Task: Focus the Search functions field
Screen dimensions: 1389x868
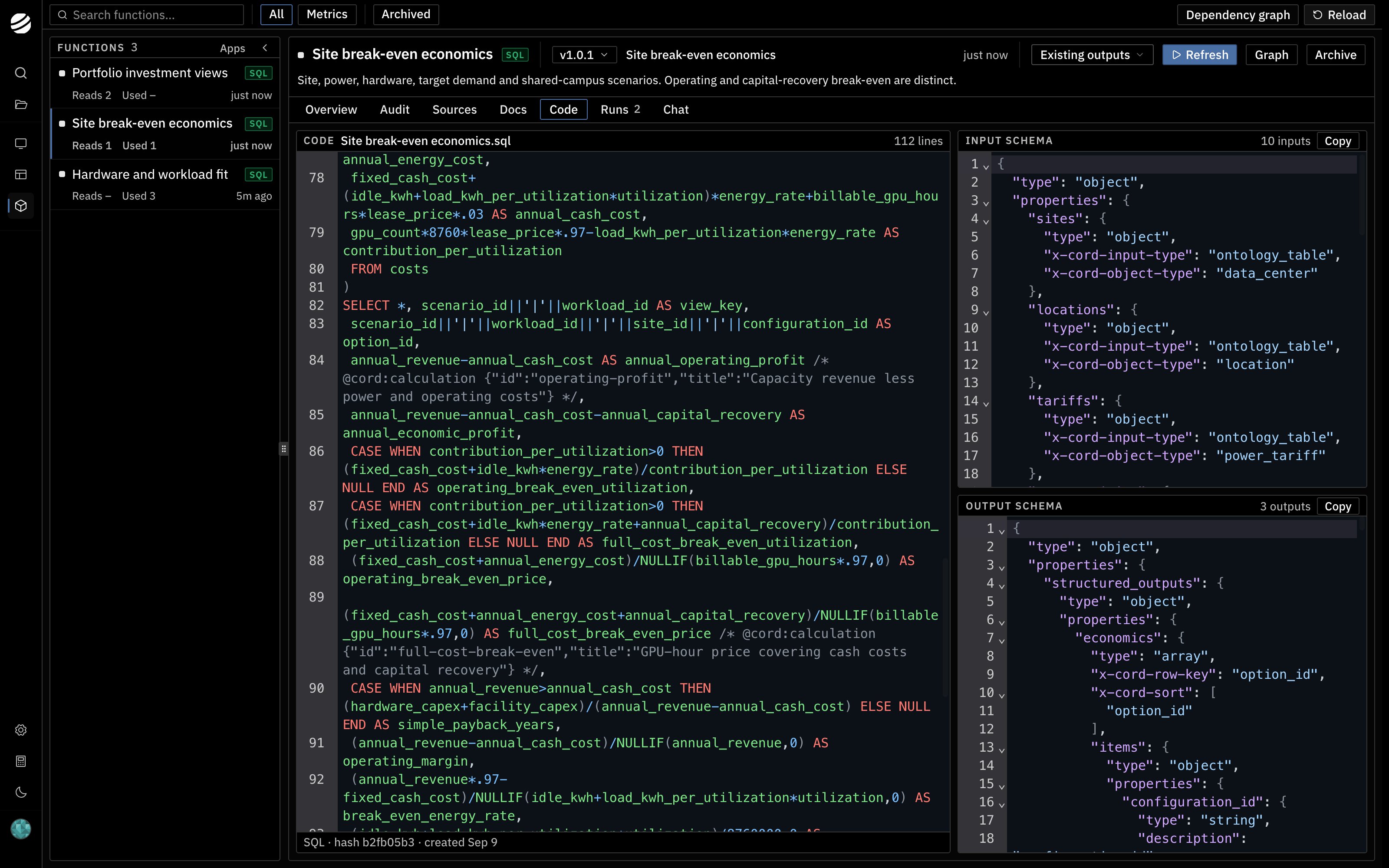Action: (147, 14)
